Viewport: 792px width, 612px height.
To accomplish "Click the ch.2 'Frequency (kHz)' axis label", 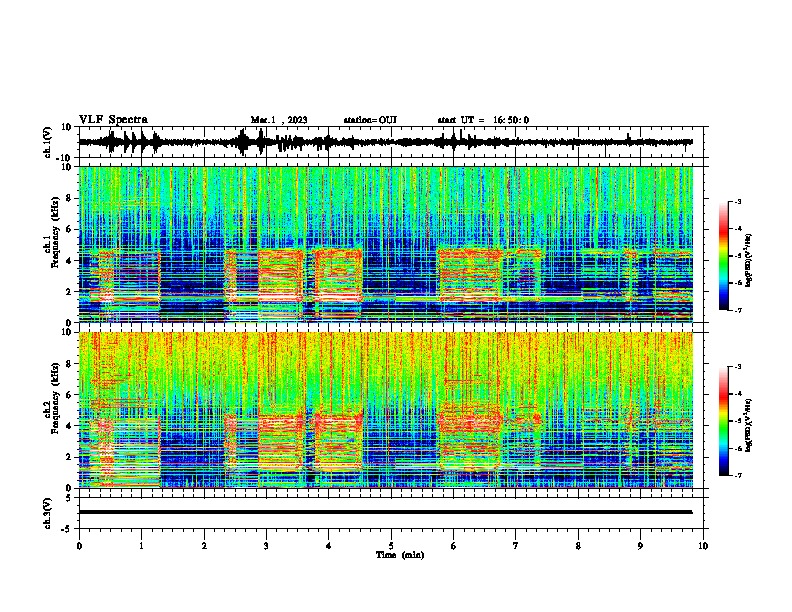I will coord(55,398).
